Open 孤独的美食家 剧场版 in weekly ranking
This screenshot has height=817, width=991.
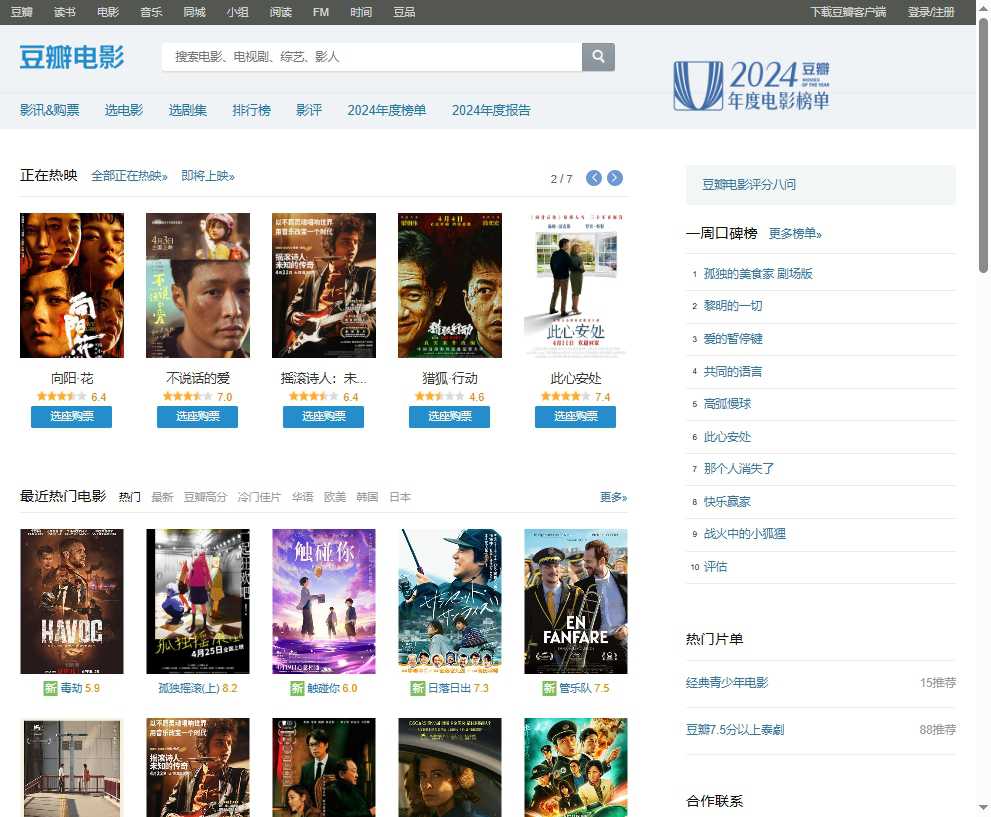click(x=758, y=274)
